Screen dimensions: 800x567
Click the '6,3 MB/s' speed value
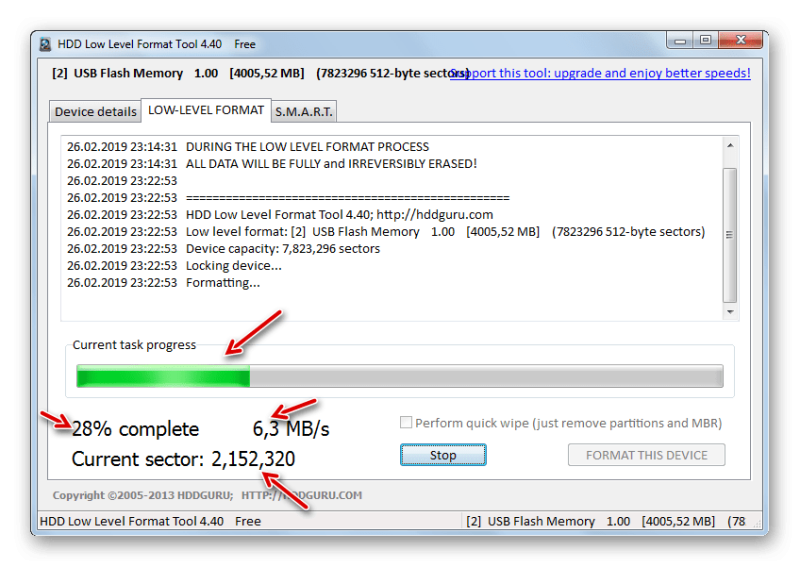click(291, 429)
